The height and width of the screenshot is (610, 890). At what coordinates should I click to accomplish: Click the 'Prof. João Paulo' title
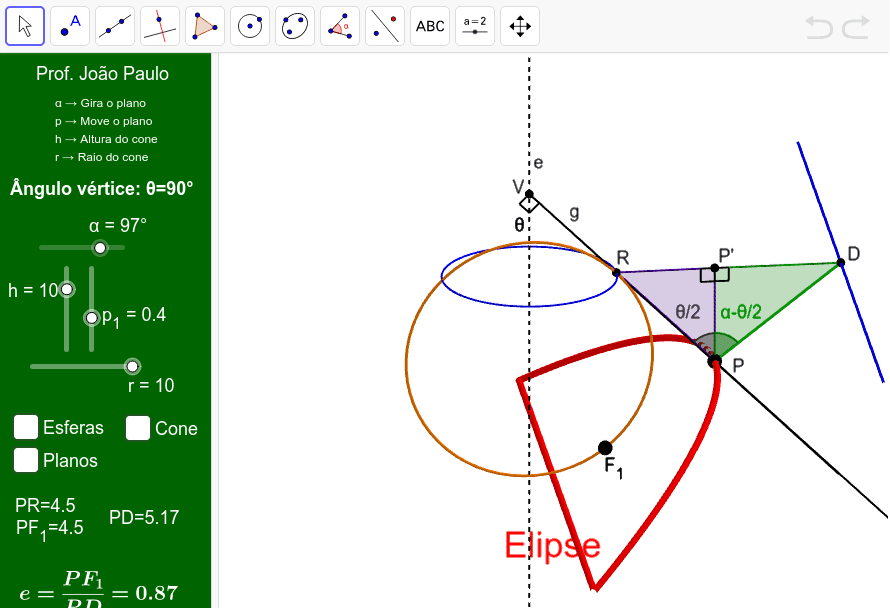tap(102, 74)
